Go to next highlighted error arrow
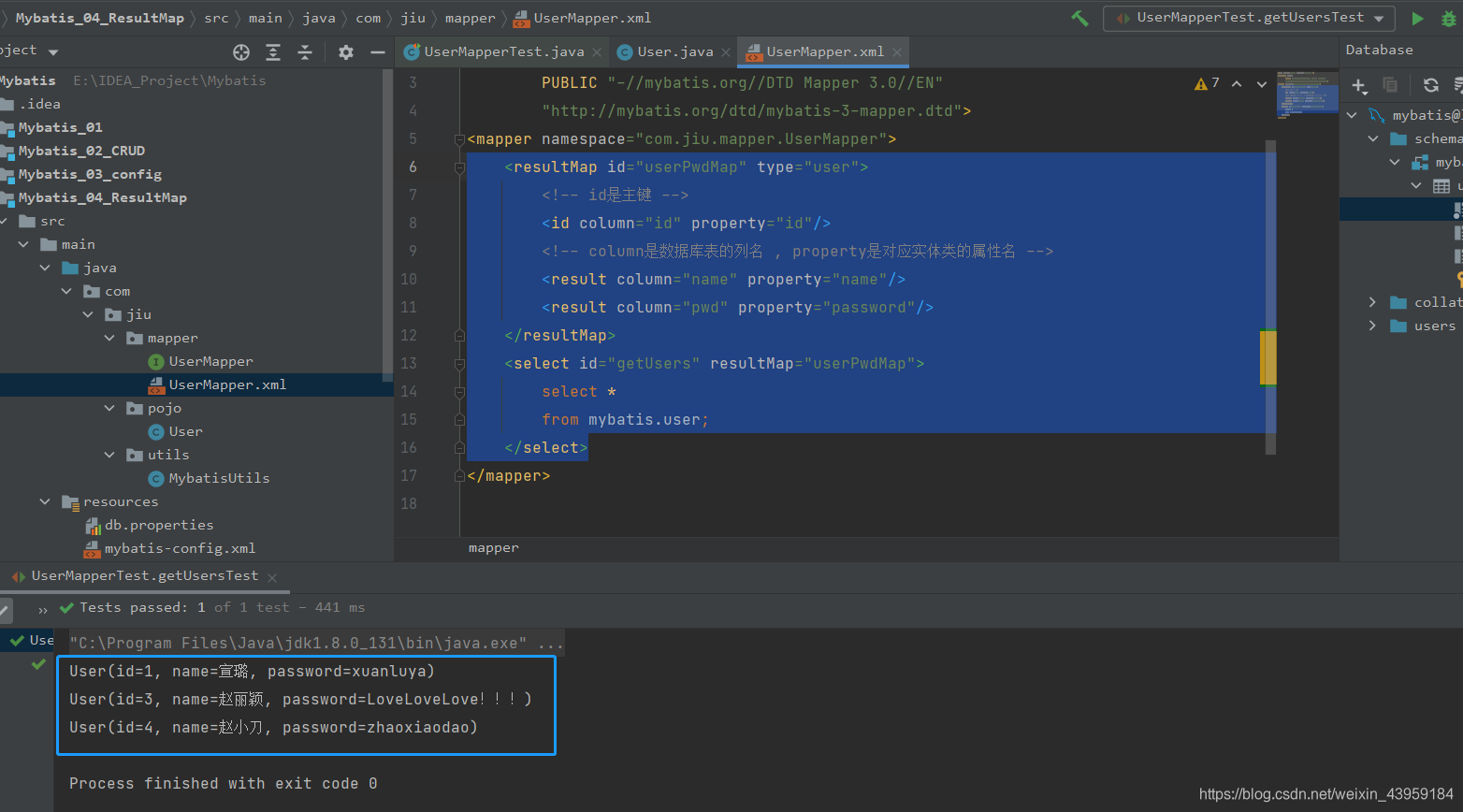 1262,84
